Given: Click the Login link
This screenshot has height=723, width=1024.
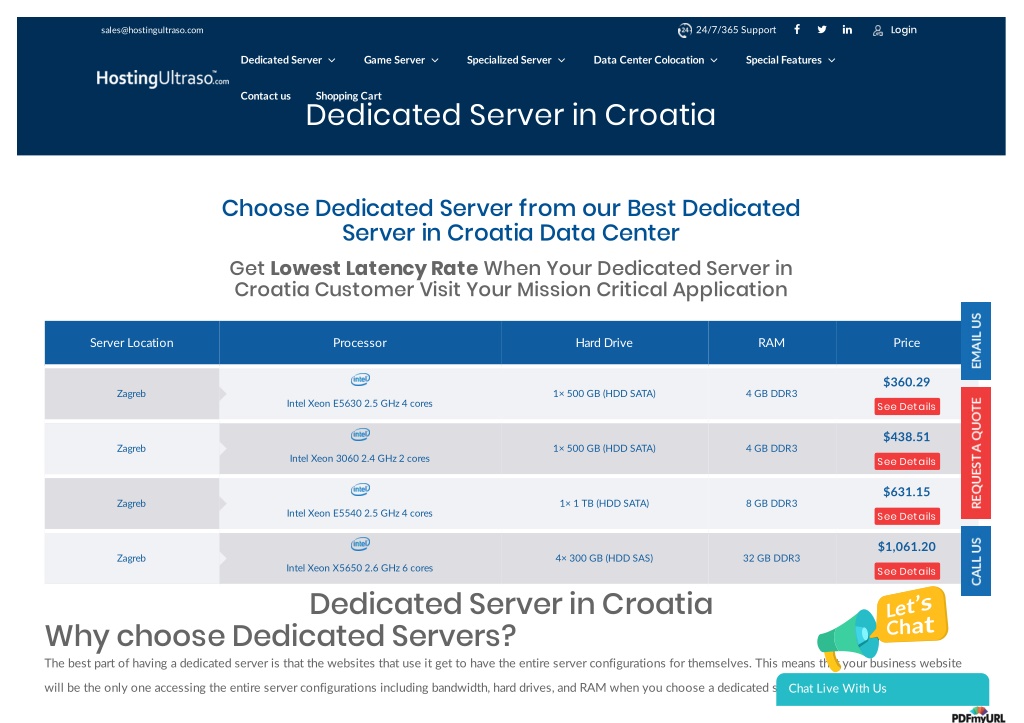Looking at the screenshot, I should click(904, 30).
